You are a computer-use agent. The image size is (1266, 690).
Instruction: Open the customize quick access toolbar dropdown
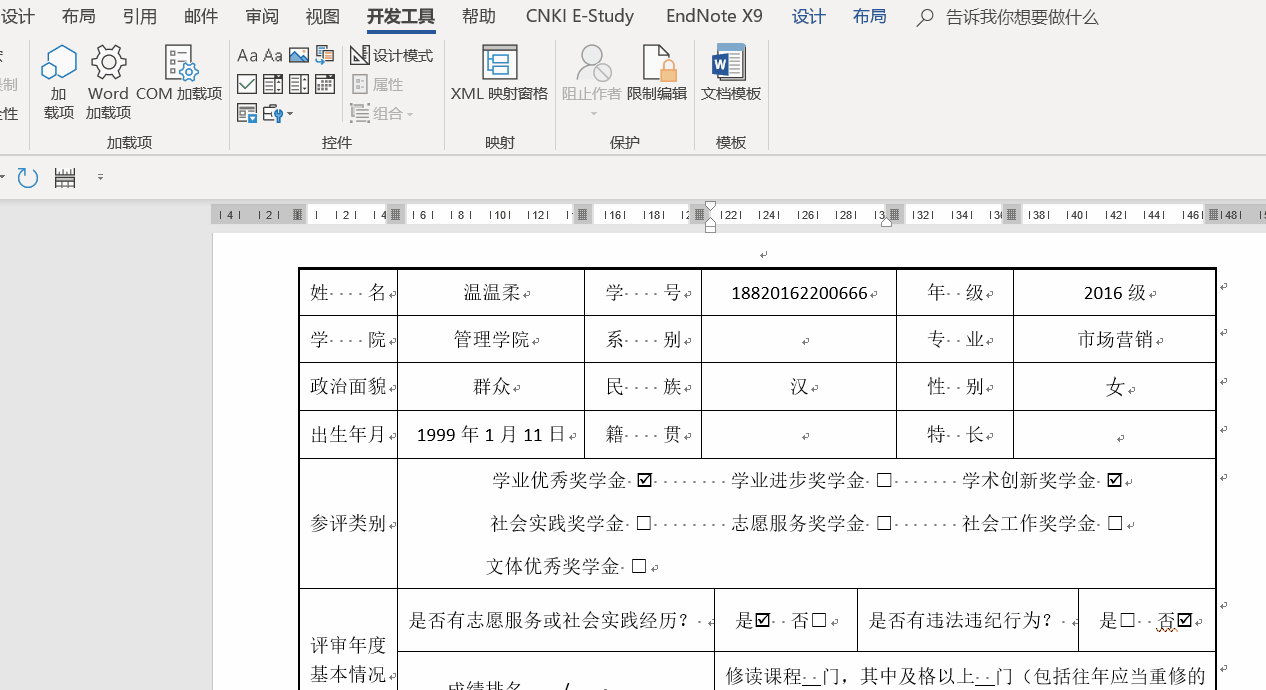[100, 178]
